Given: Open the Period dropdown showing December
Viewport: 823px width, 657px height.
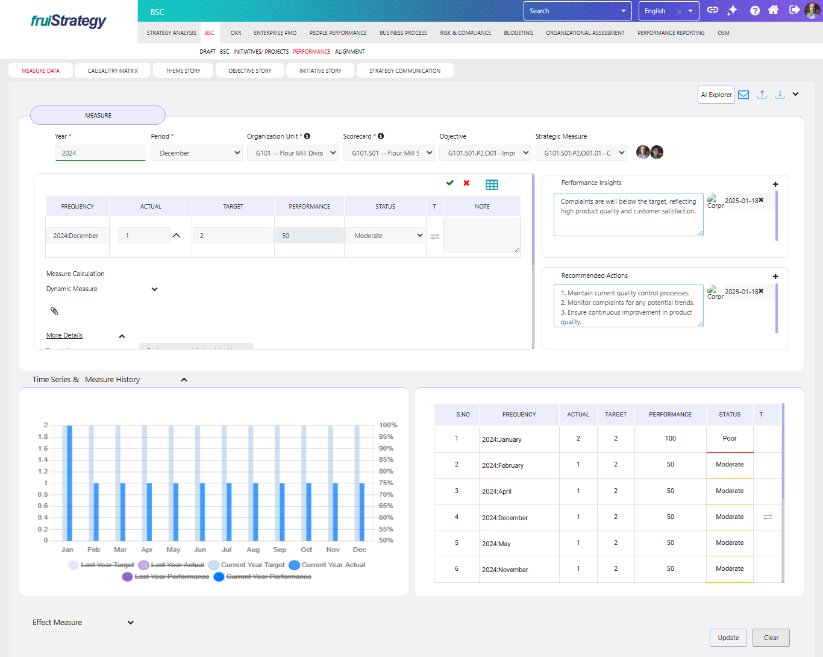Looking at the screenshot, I should click(x=196, y=153).
